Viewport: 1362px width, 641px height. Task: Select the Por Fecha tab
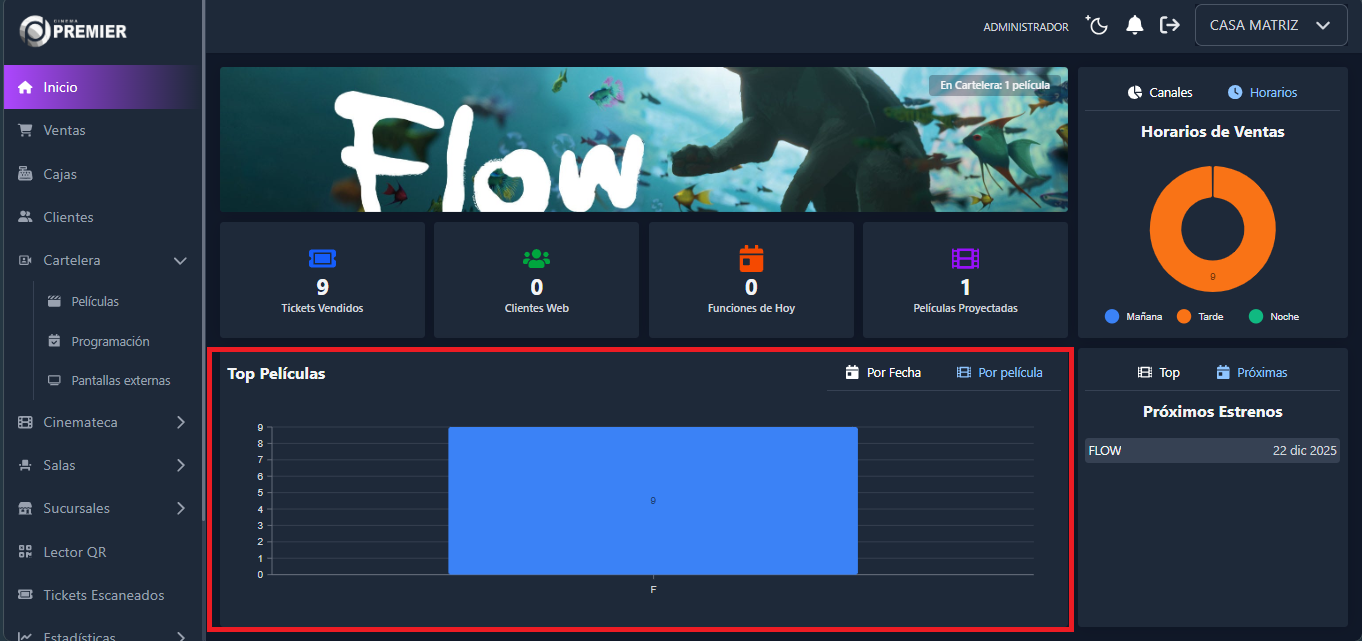(883, 372)
